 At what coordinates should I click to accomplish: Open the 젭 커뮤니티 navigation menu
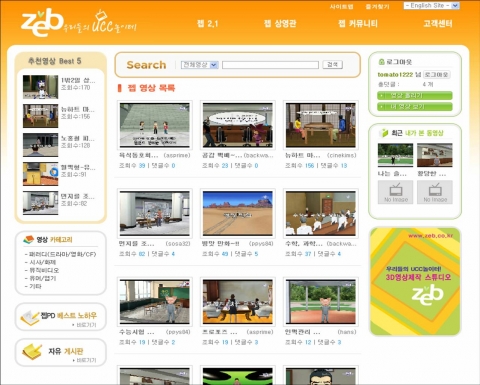point(358,23)
